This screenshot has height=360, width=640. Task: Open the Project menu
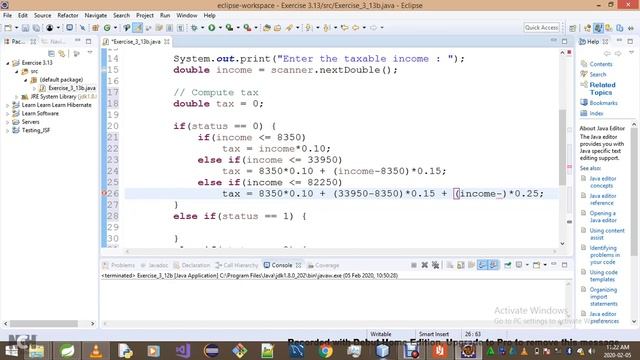pos(145,16)
